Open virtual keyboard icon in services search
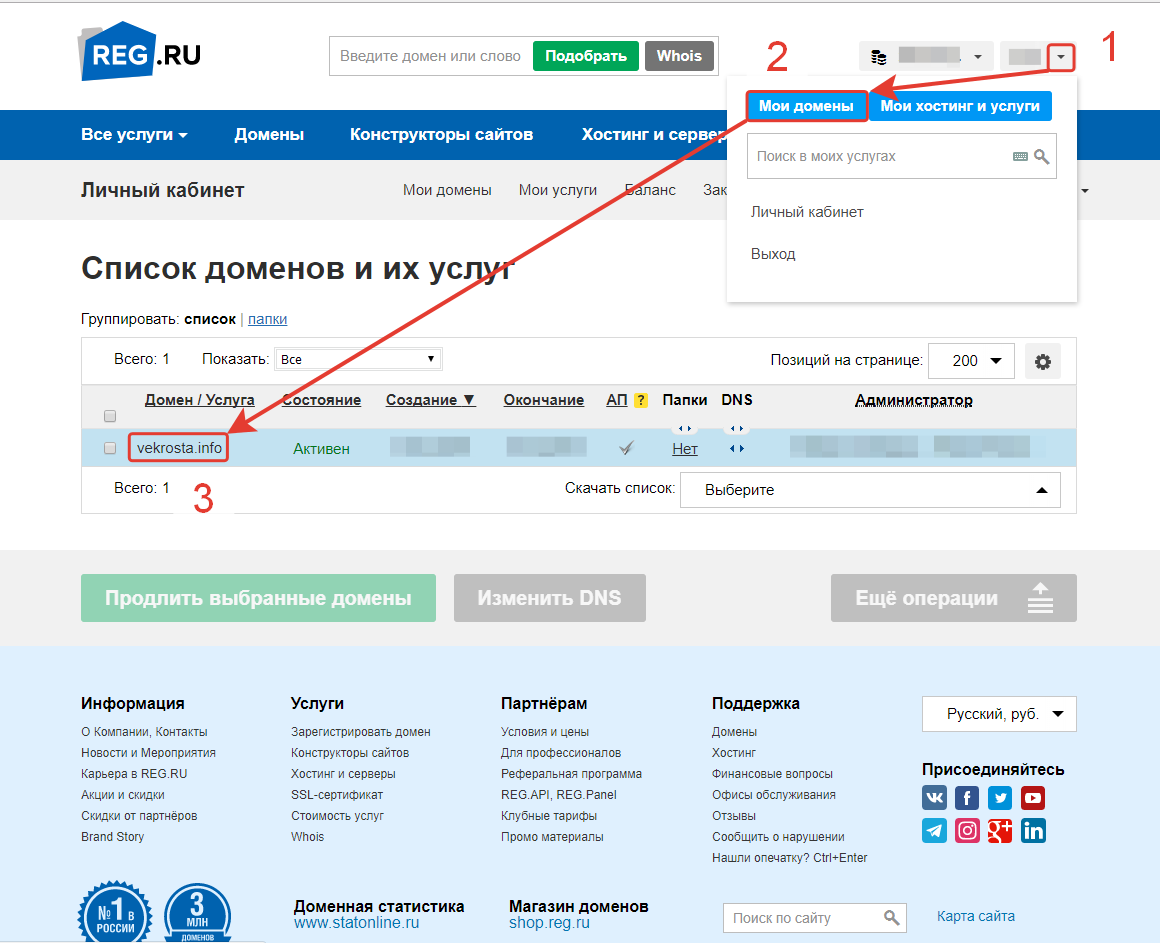 [1020, 156]
